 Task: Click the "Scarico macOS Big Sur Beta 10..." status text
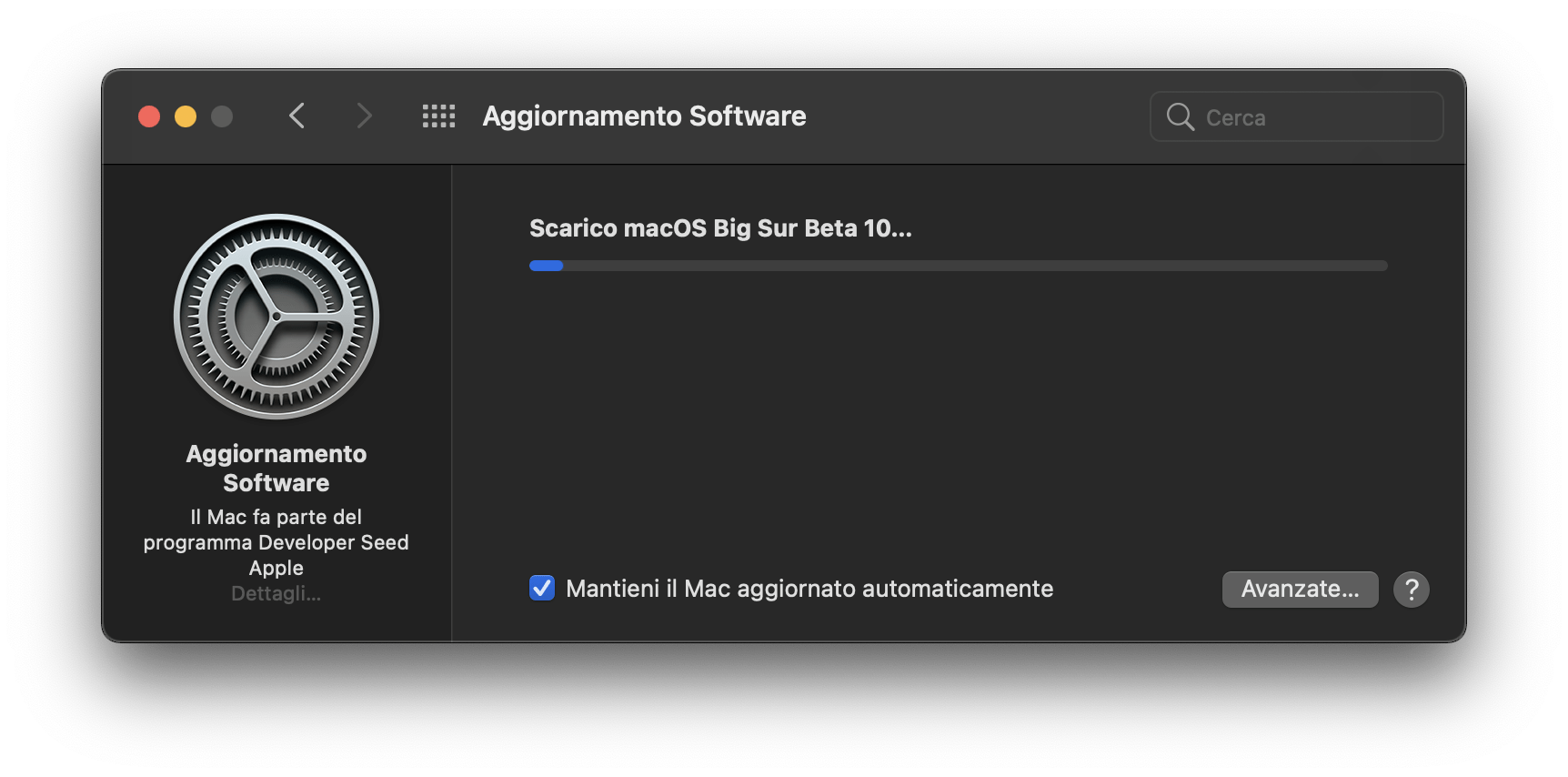point(720,228)
